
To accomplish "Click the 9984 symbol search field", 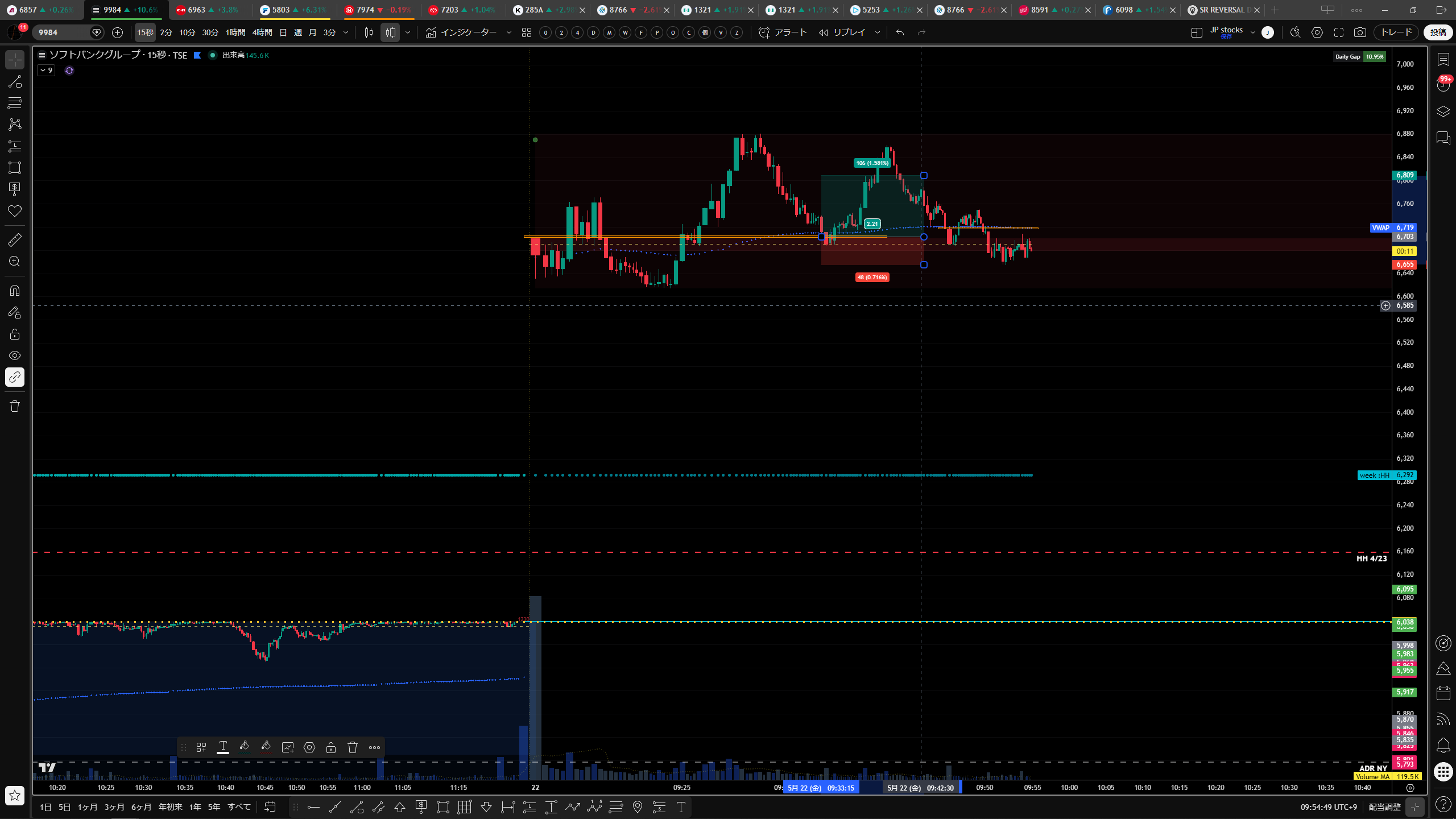I will [x=63, y=32].
